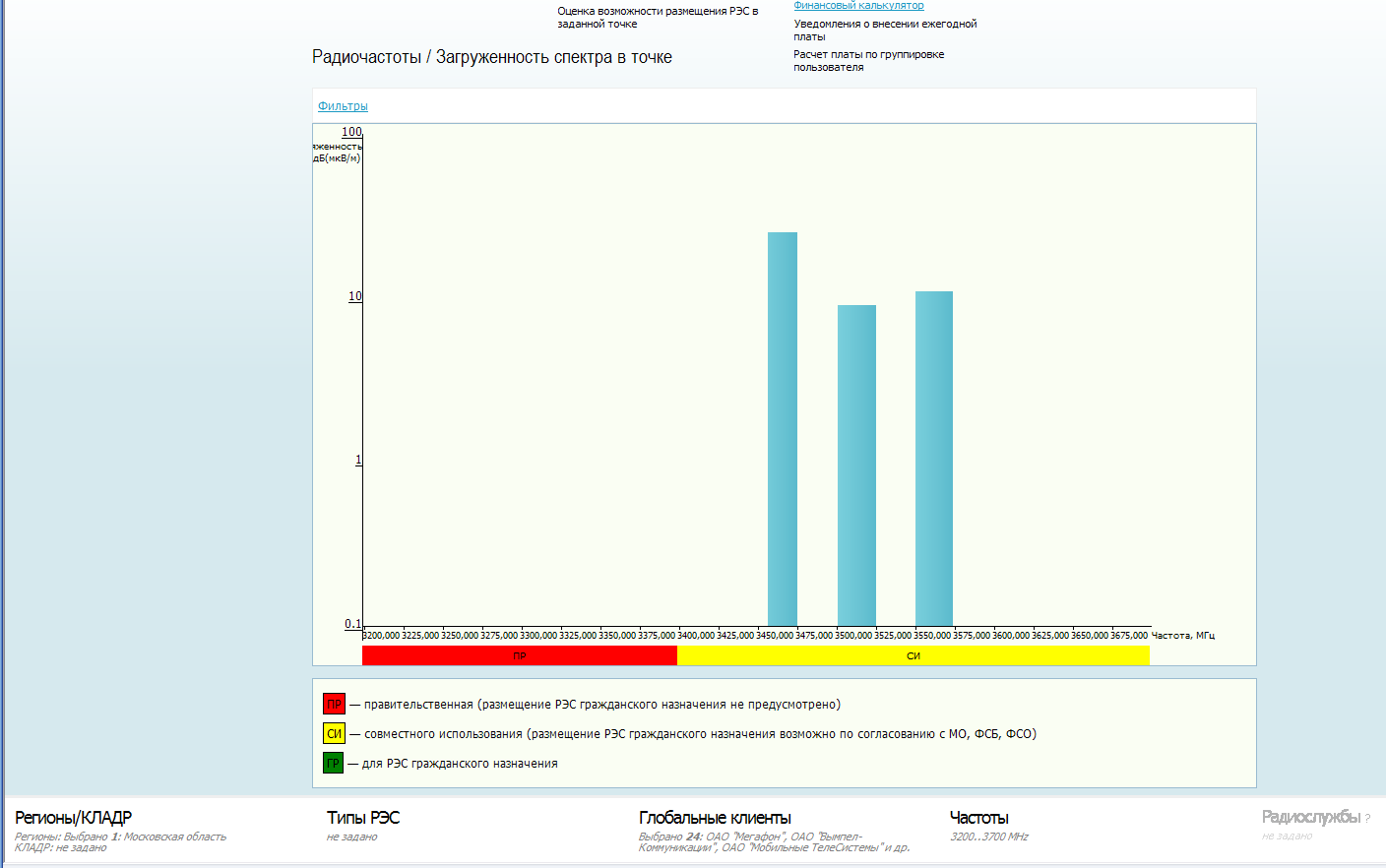Open Расчет платы по группировке пользователя
The width and height of the screenshot is (1386, 868).
coord(868,61)
